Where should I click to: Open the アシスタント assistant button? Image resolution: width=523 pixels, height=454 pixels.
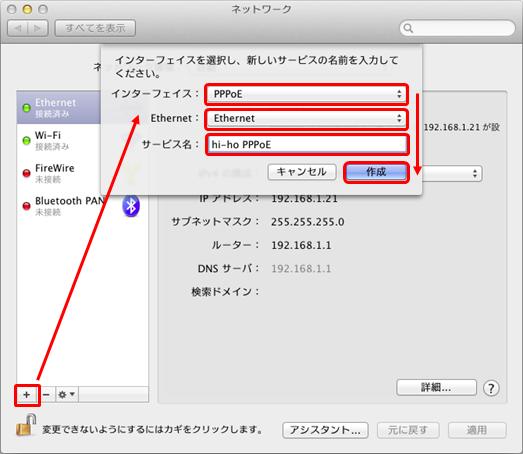pos(325,430)
